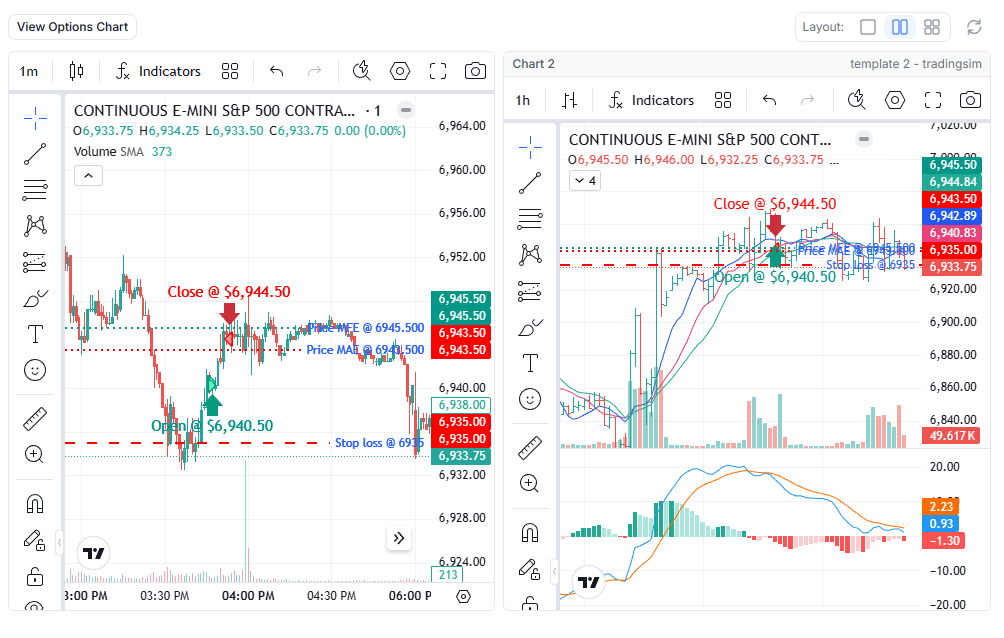Click the View Options Chart button
Screen dimensions: 1004x638
pos(72,27)
